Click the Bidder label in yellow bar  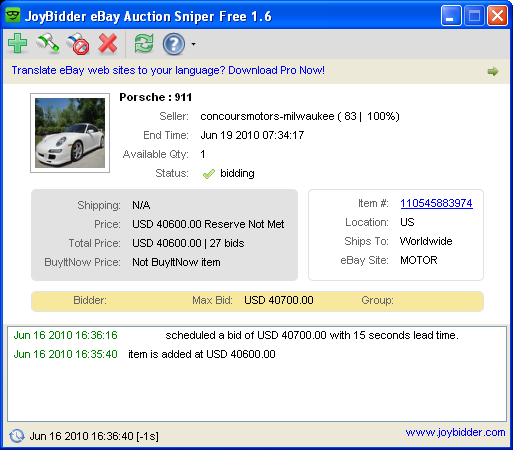pyautogui.click(x=90, y=300)
